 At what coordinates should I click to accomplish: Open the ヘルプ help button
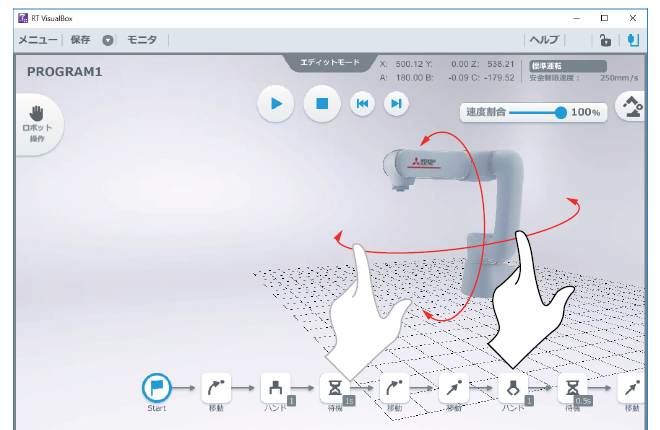[544, 40]
